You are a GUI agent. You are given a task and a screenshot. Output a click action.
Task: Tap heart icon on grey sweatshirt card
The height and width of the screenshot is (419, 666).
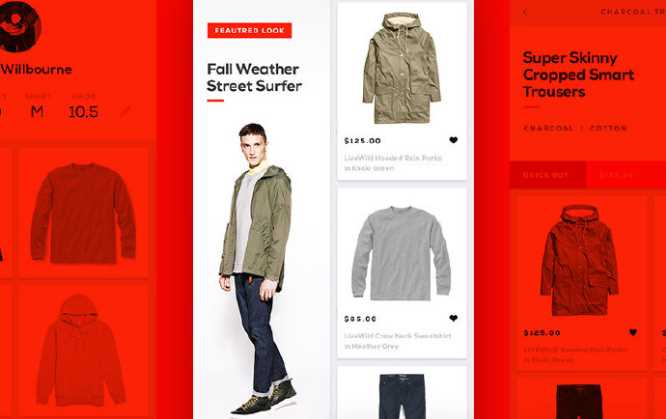coord(453,318)
